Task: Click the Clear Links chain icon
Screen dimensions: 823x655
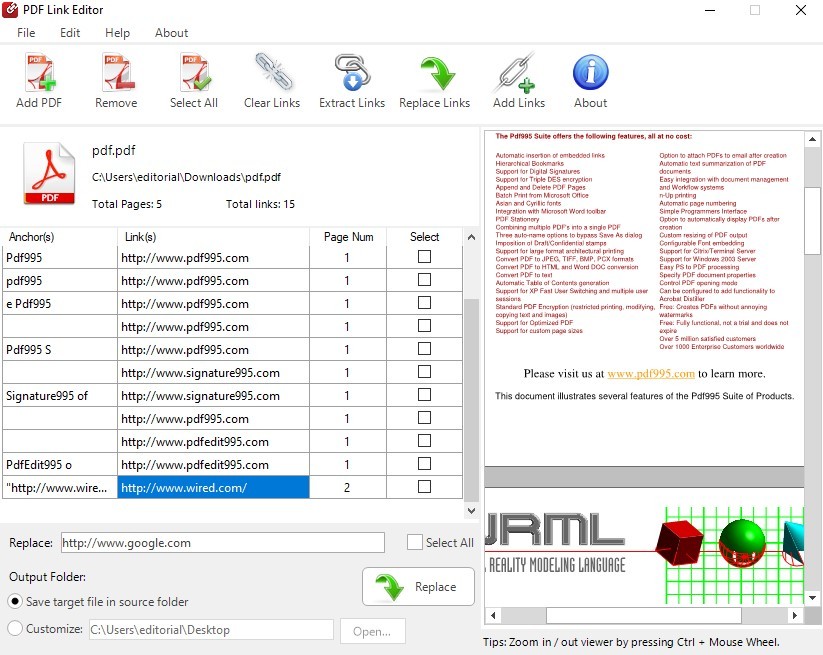Action: (x=273, y=71)
